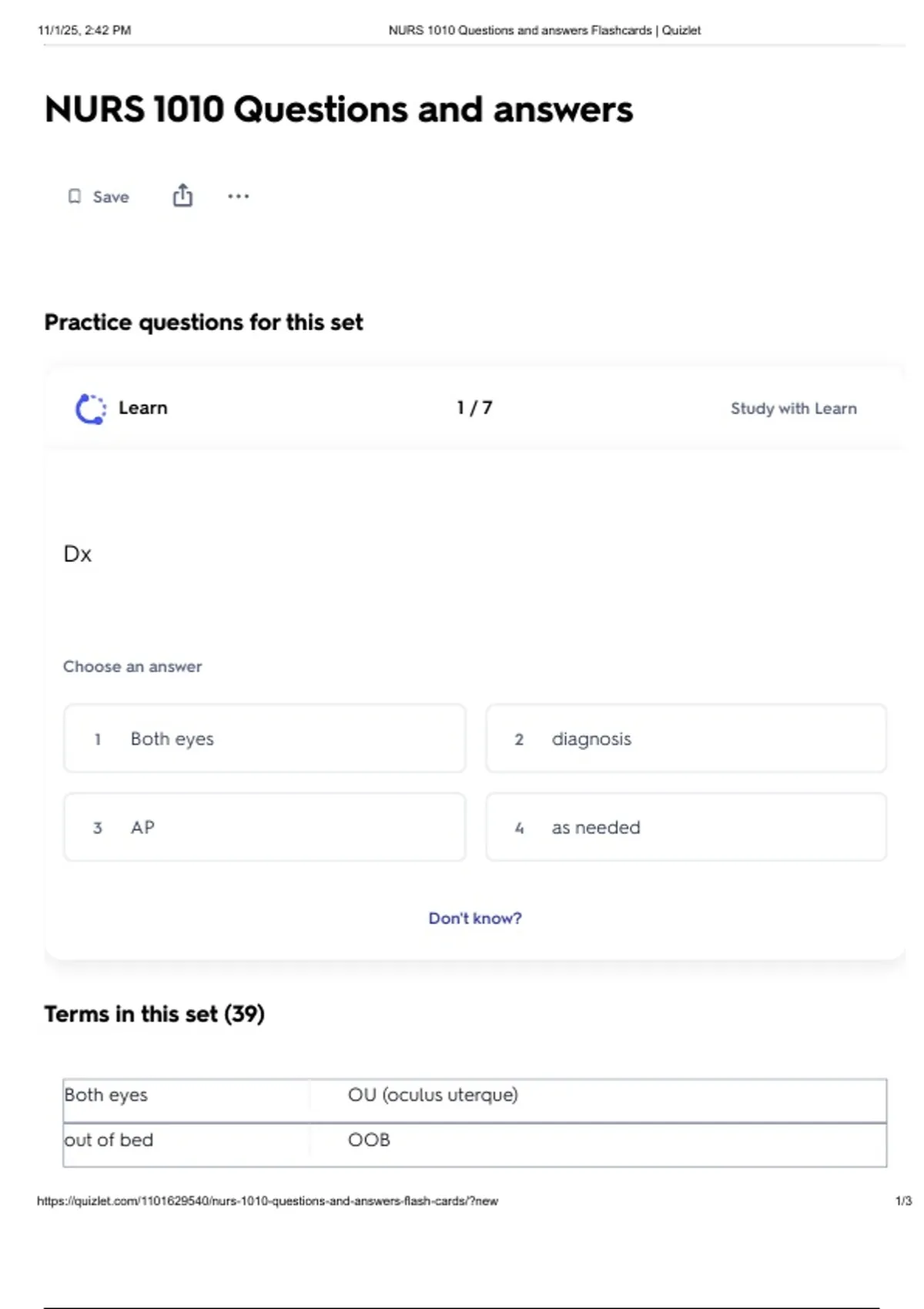This screenshot has height=1309, width=924.
Task: Click the OU (oculus uterque) definition
Action: point(433,1095)
